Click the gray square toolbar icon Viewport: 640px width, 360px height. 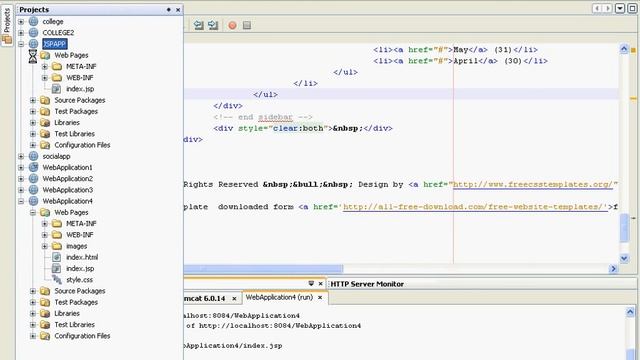(247, 25)
